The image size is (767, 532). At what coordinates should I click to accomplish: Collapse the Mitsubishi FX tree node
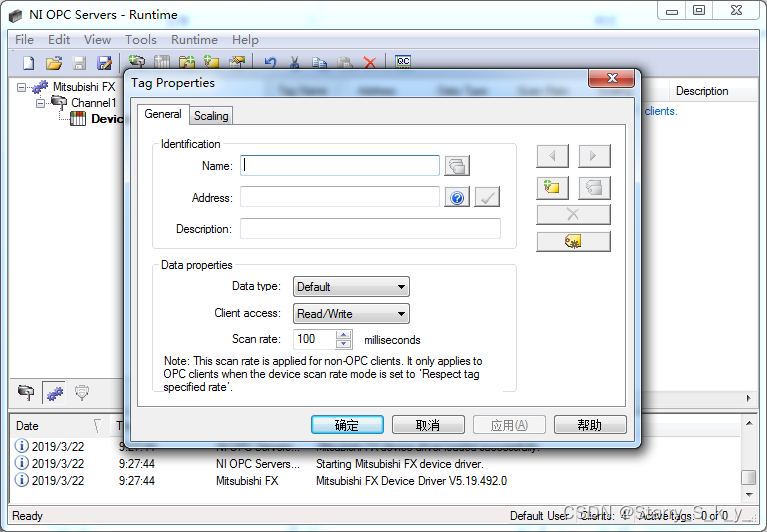click(x=21, y=88)
